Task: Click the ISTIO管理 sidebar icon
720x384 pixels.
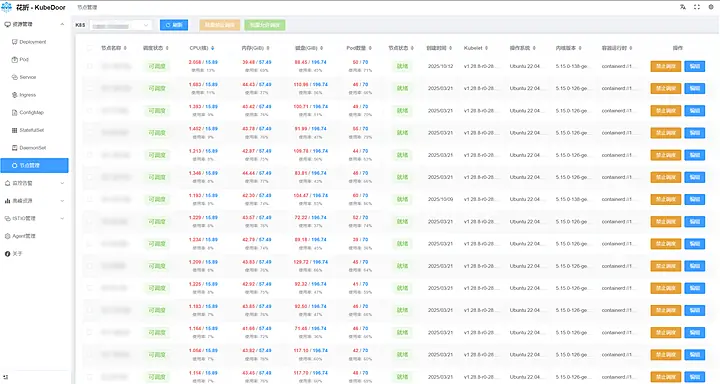Action: 7,219
